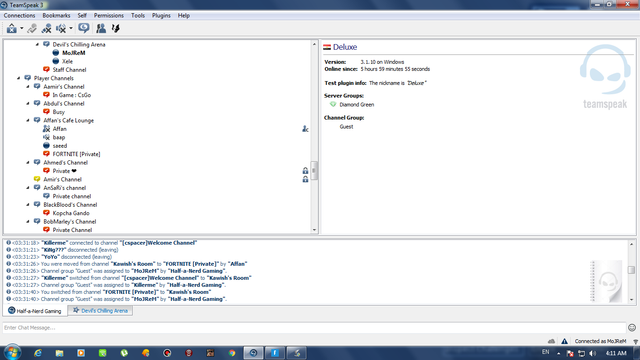Click lock icon beside Amir's Channel
Screen dimensions: 640x360
(305, 179)
